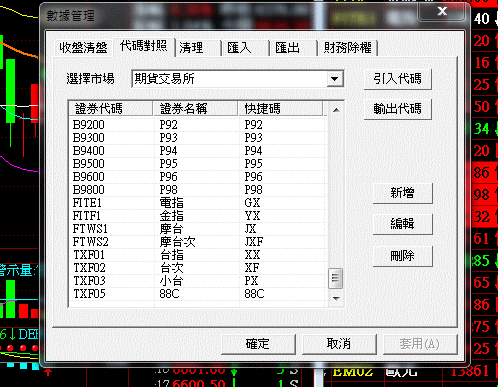Click the 編輯 button
The width and height of the screenshot is (498, 387).
pos(402,224)
